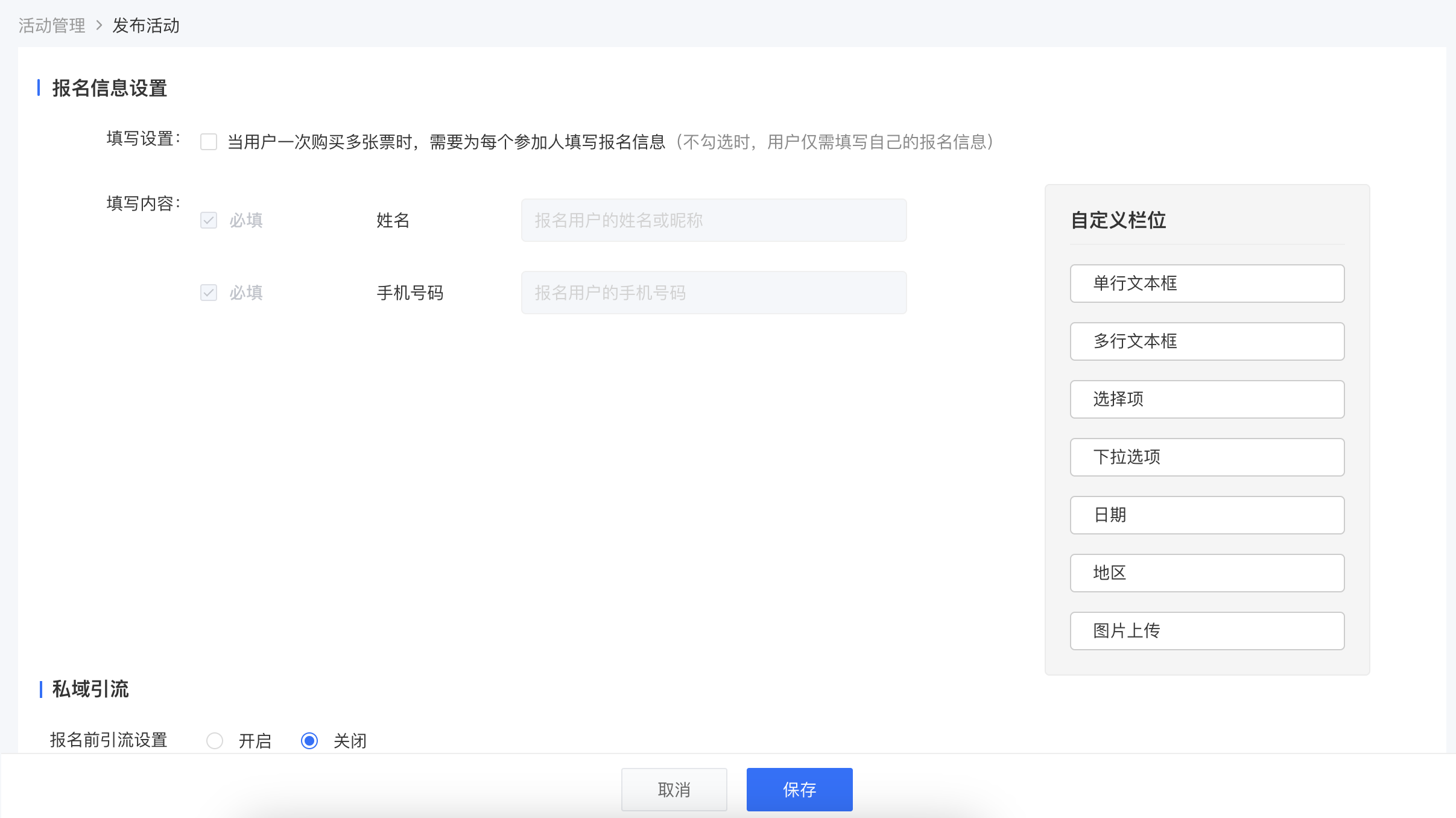Click the breadcrumb chevron separator icon
1456x818 pixels.
pos(99,25)
